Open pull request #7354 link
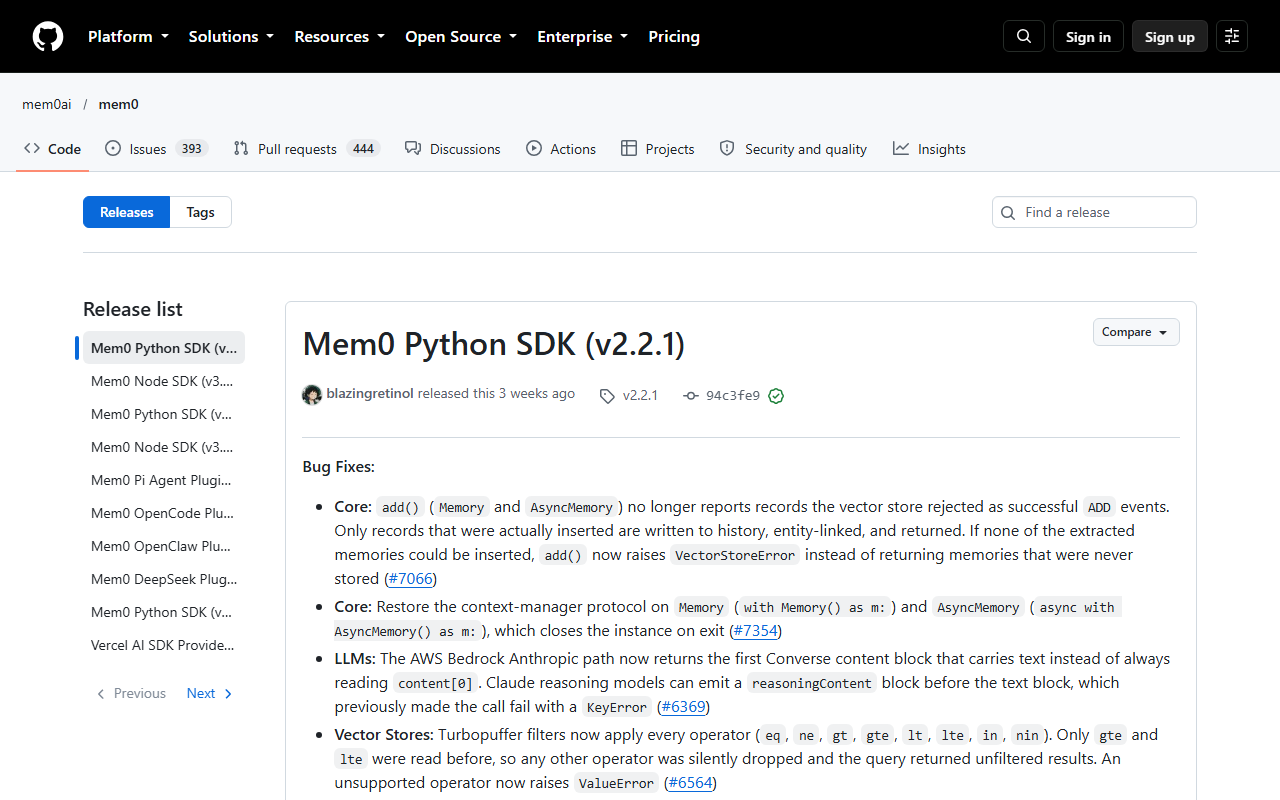The image size is (1280, 800). [755, 631]
